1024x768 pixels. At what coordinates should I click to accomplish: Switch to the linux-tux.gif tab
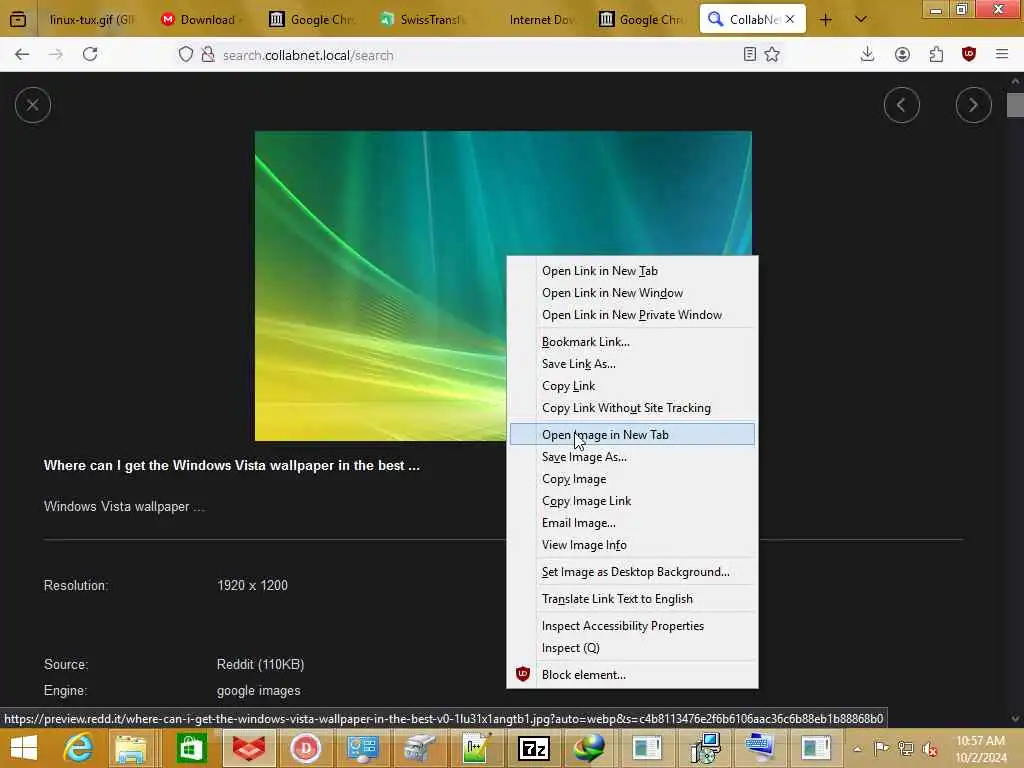point(92,20)
